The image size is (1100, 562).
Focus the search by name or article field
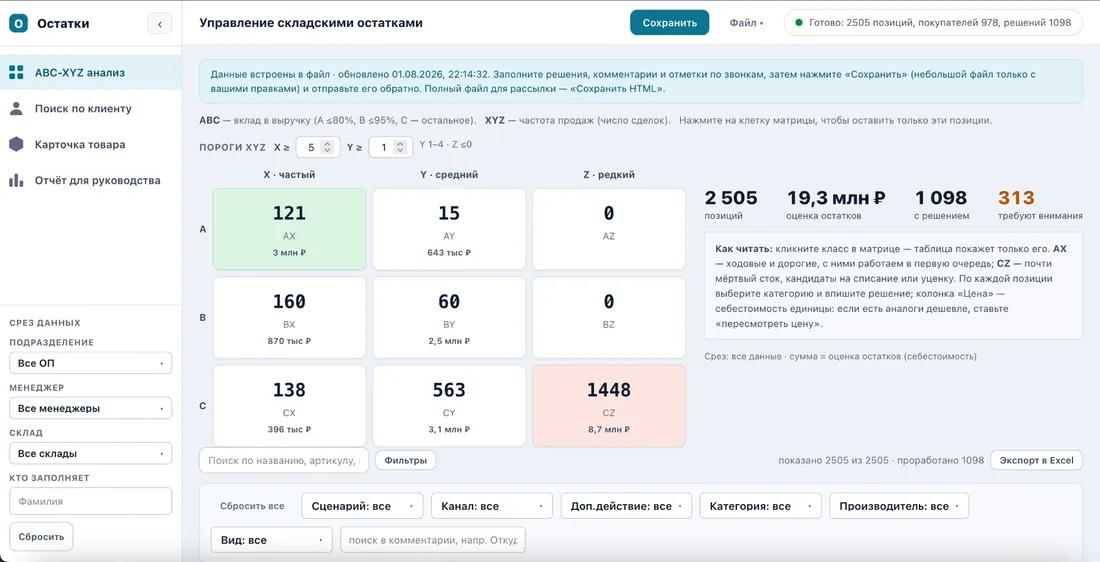point(284,460)
